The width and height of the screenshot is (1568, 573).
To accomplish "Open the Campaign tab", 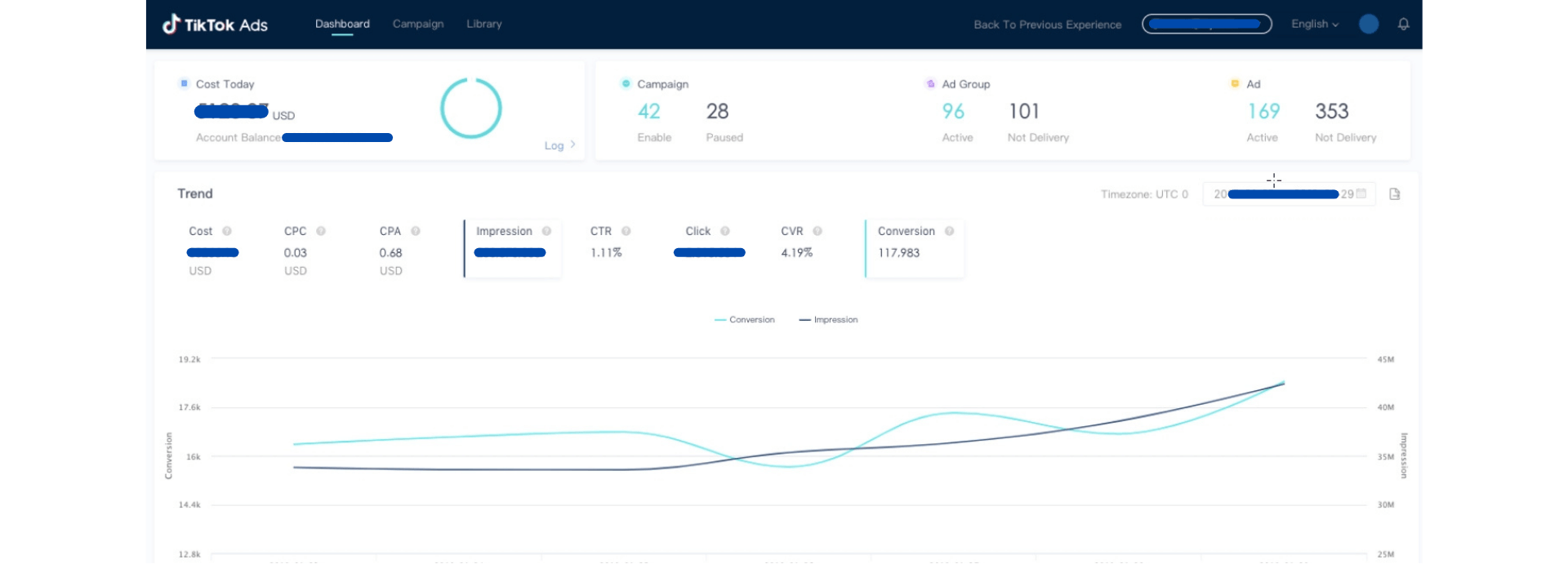I will point(418,24).
